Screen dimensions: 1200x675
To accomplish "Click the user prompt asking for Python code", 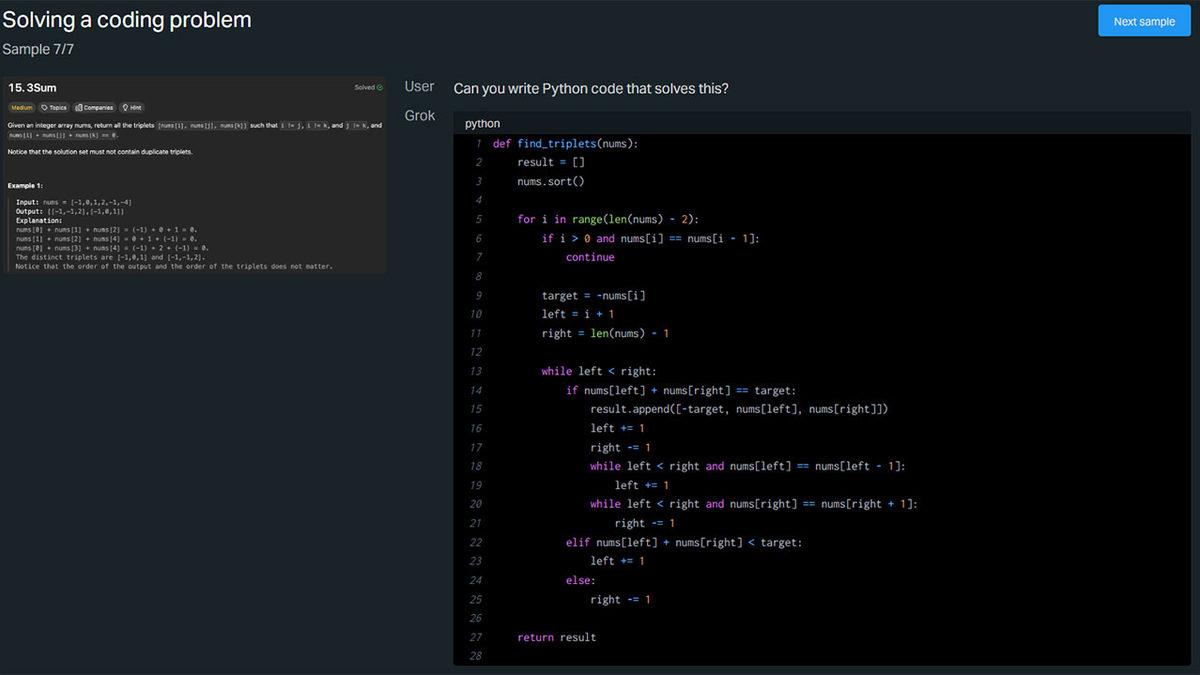I will [x=590, y=89].
